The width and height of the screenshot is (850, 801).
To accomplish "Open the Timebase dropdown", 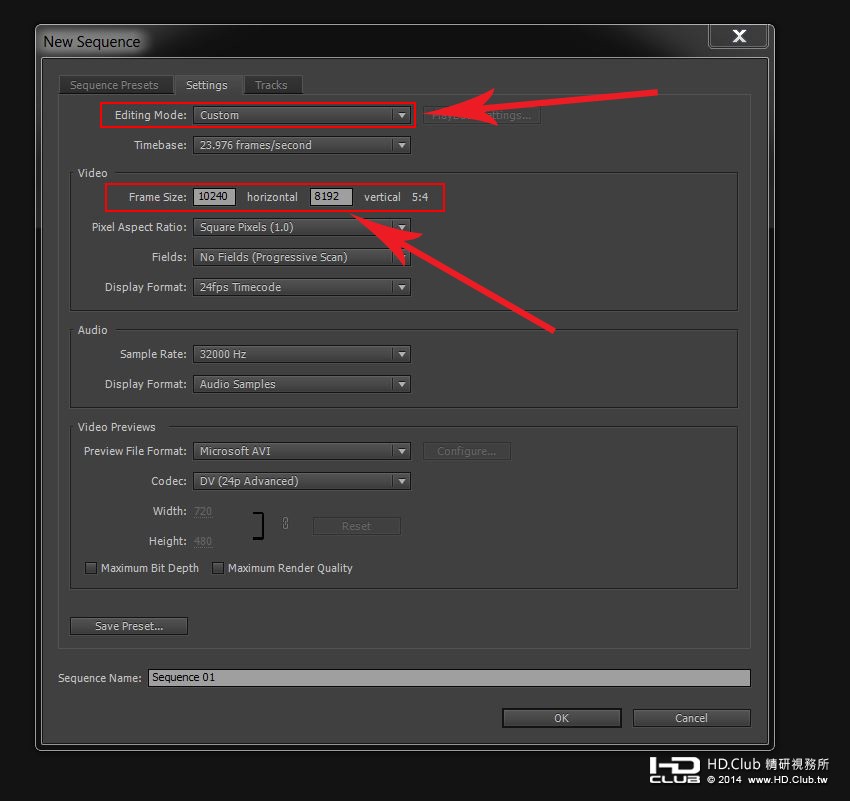I will tap(302, 145).
